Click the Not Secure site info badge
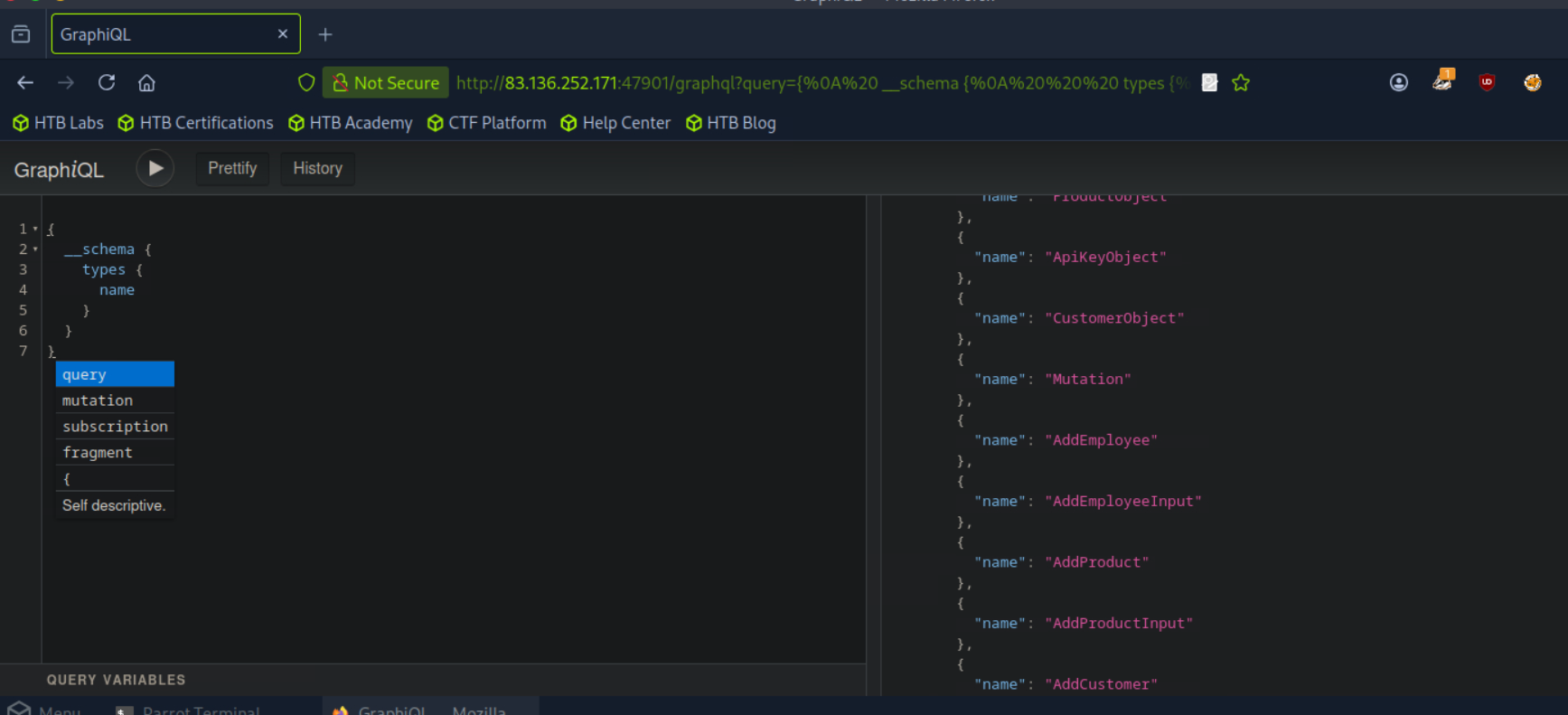The height and width of the screenshot is (715, 1568). tap(386, 83)
